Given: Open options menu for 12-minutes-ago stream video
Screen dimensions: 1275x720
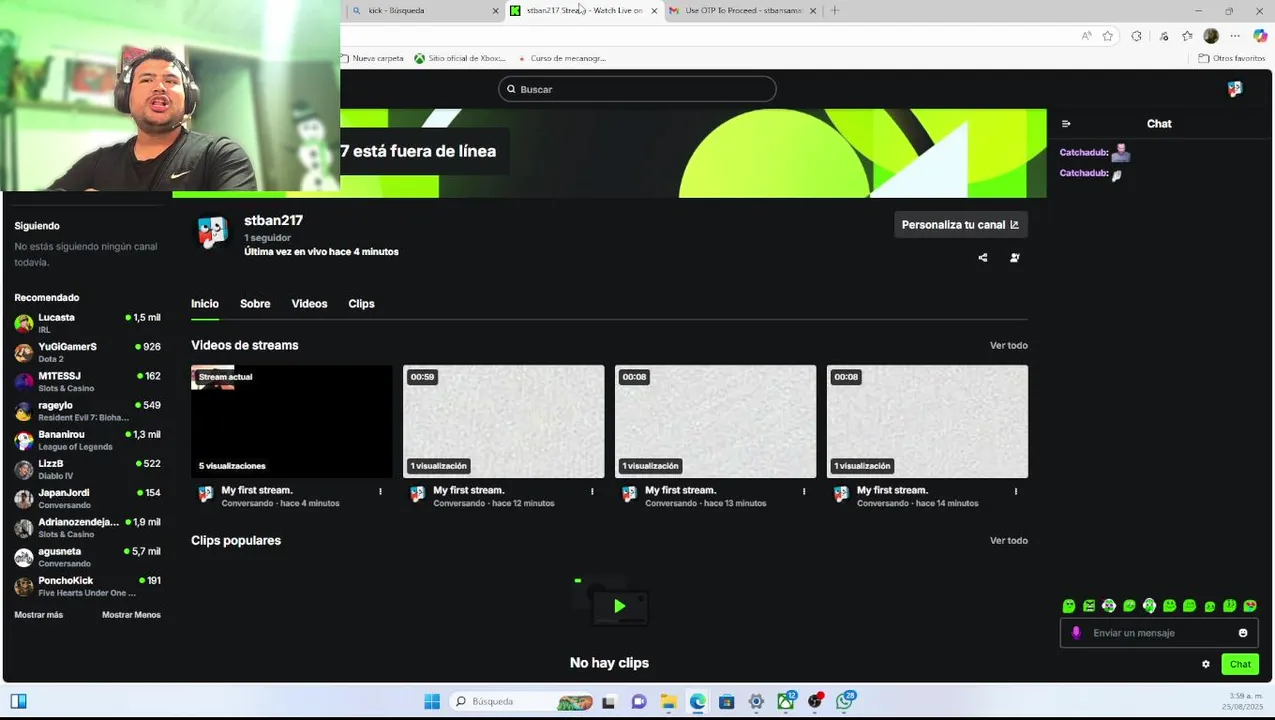Looking at the screenshot, I should [x=592, y=491].
